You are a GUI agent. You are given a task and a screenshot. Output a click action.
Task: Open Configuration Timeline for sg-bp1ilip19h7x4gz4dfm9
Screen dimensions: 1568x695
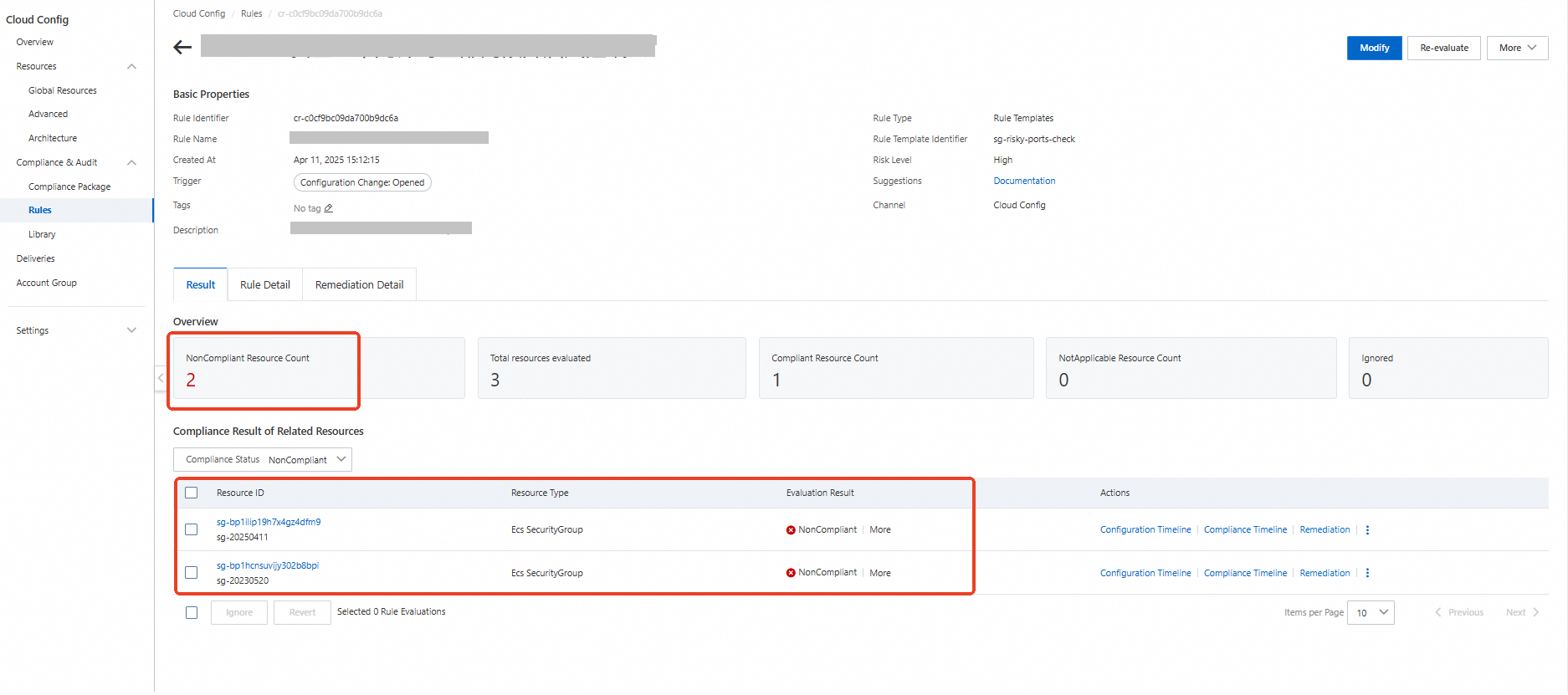[1145, 529]
